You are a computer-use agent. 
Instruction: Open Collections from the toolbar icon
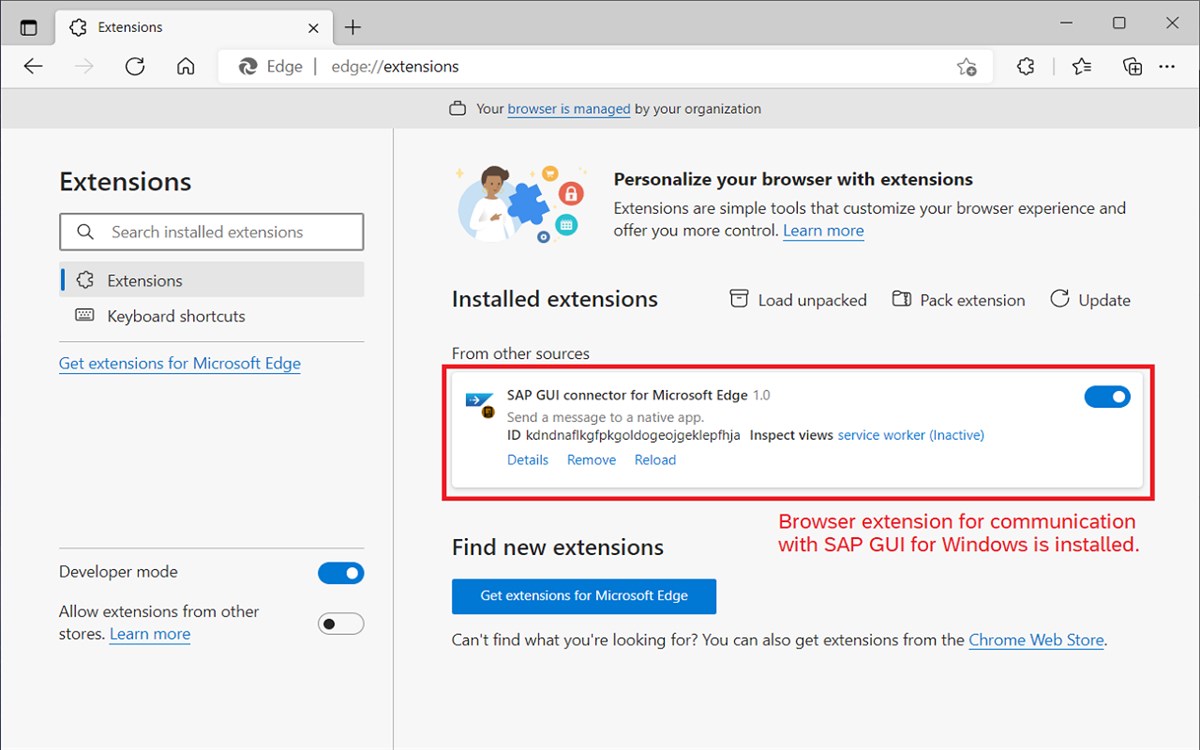pos(1131,66)
